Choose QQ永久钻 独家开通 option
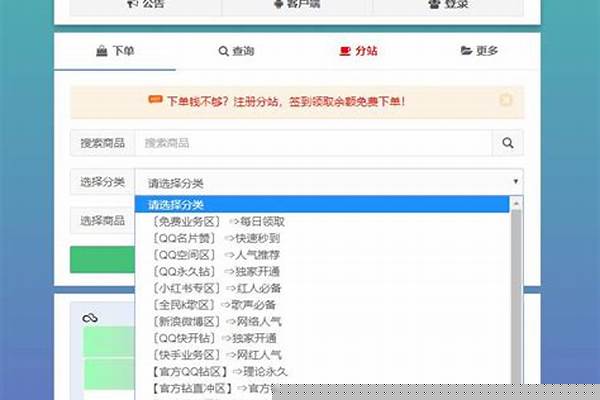Viewport: 600px width, 400px height. point(322,271)
